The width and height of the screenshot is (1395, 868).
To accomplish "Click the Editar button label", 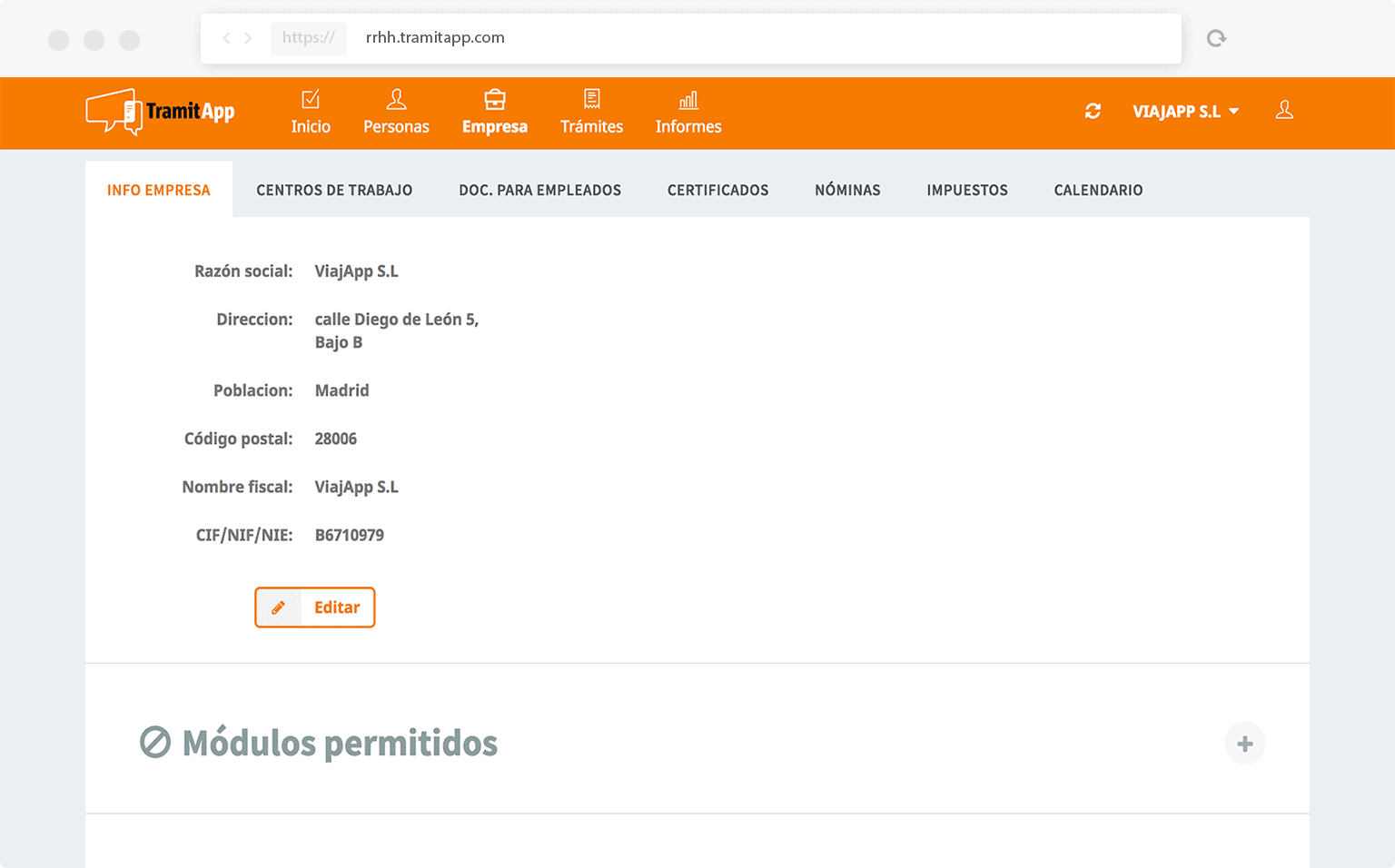I will (x=337, y=607).
